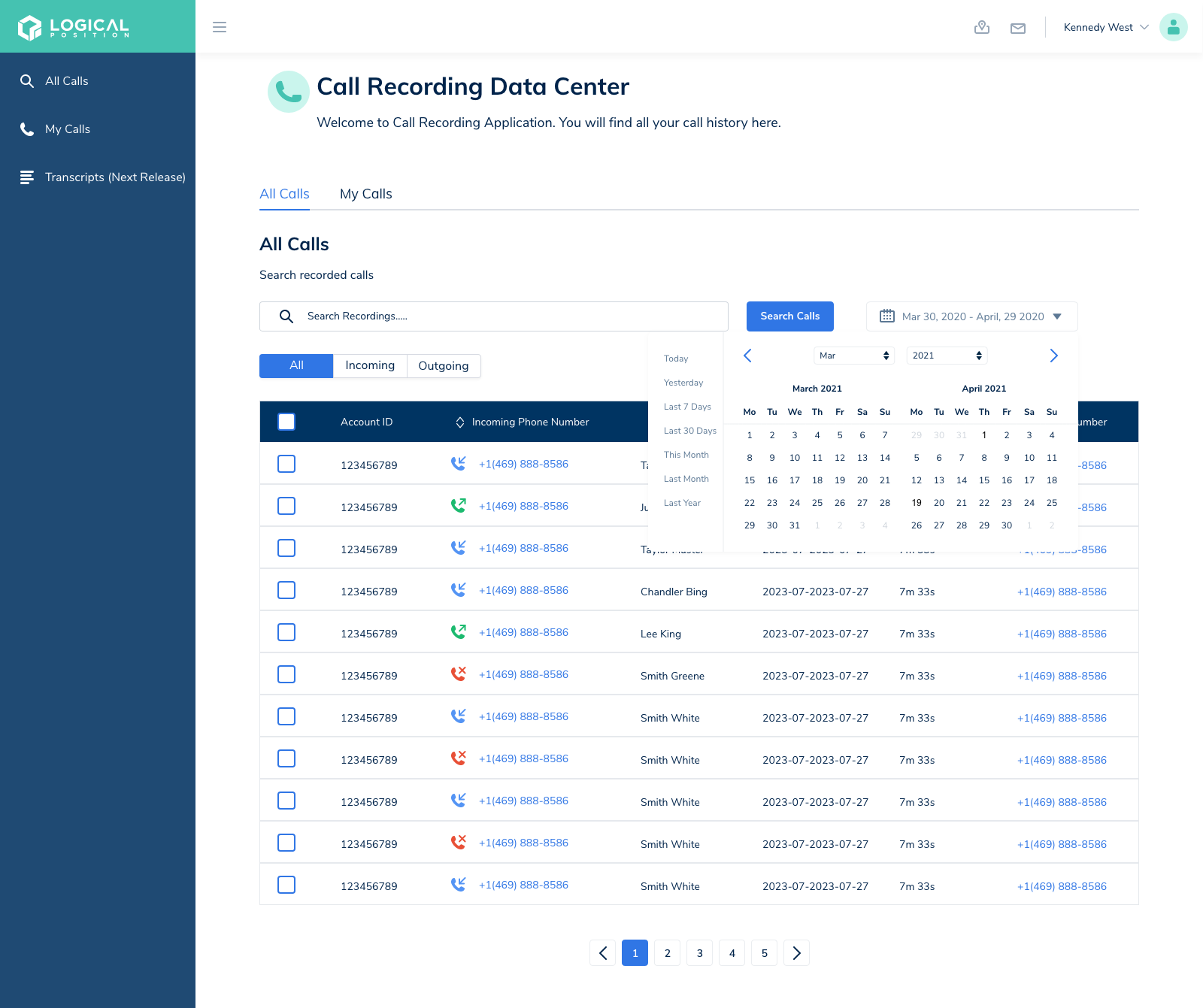Click the user avatar icon
This screenshot has width=1203, height=1008.
point(1173,27)
